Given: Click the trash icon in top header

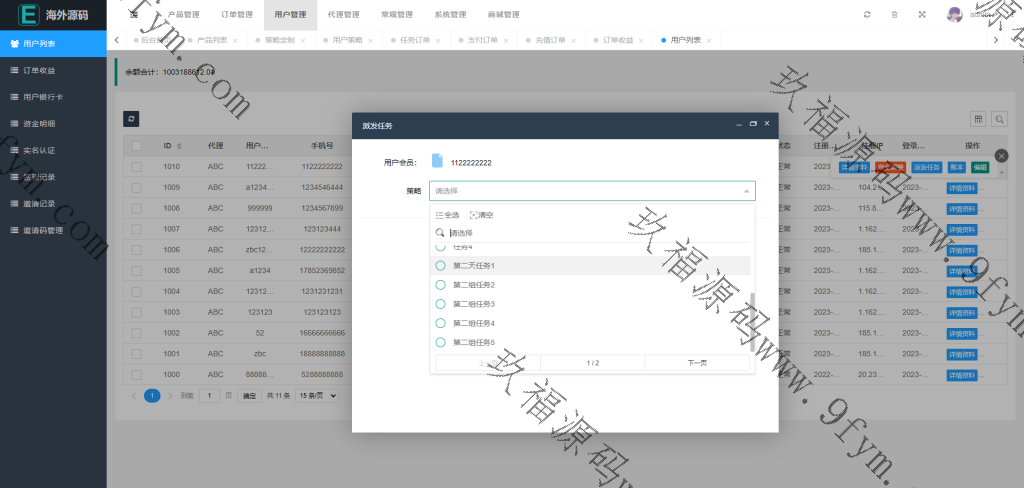Looking at the screenshot, I should 894,15.
